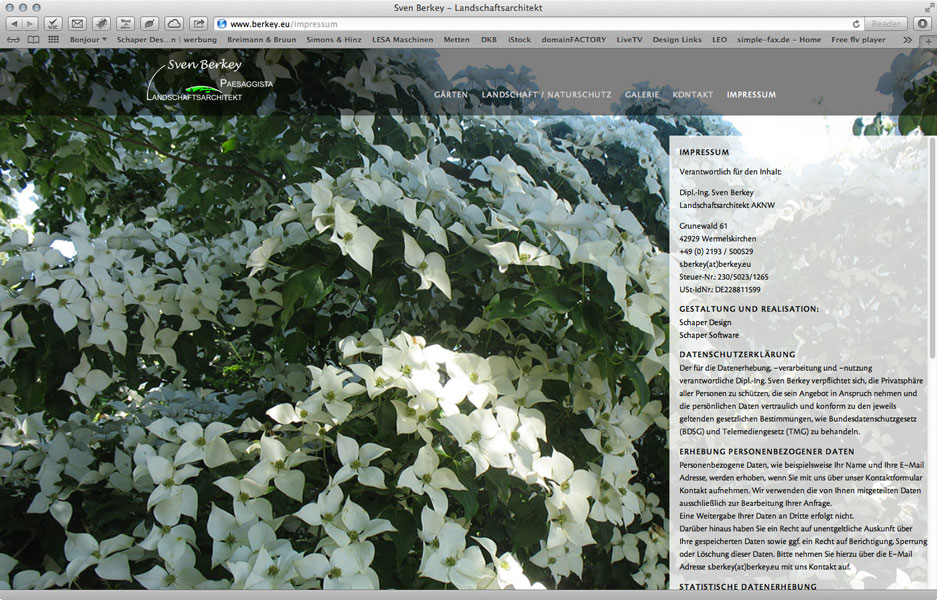Click the STATISTISCHE DATENERHEBUNG heading
This screenshot has height=600, width=937.
[748, 587]
